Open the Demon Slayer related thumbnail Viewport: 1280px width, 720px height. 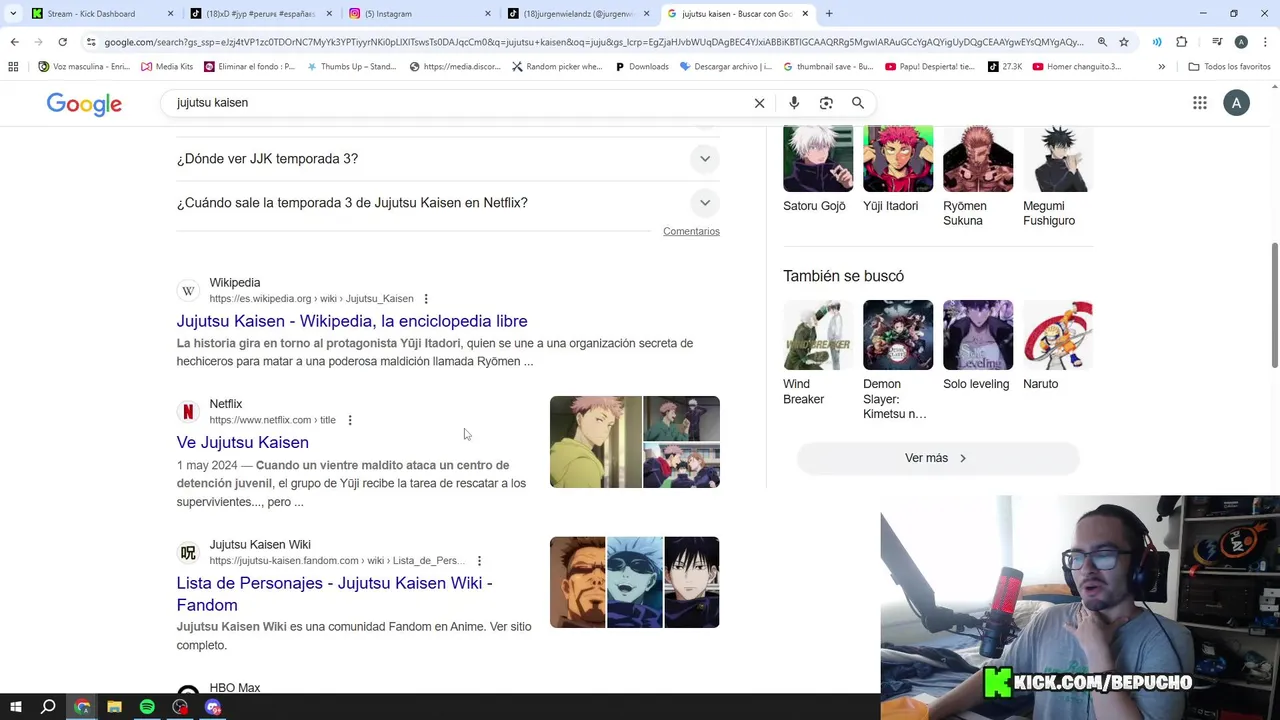pos(898,335)
